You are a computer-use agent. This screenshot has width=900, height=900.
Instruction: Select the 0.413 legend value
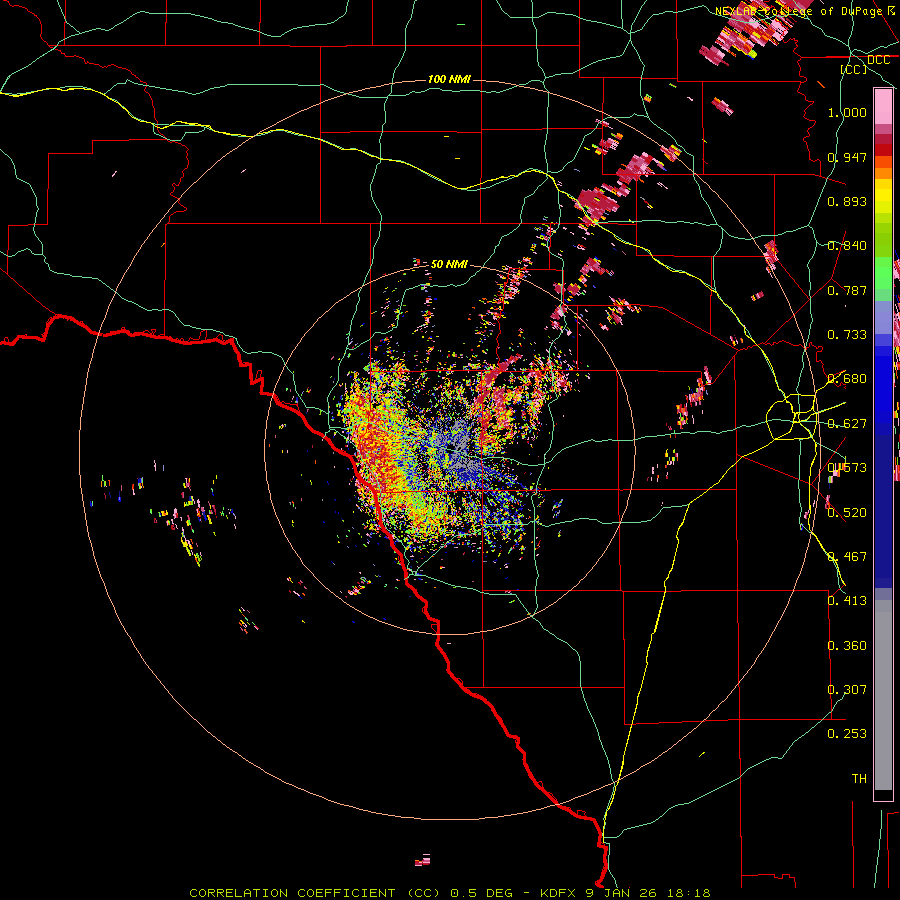[x=847, y=601]
